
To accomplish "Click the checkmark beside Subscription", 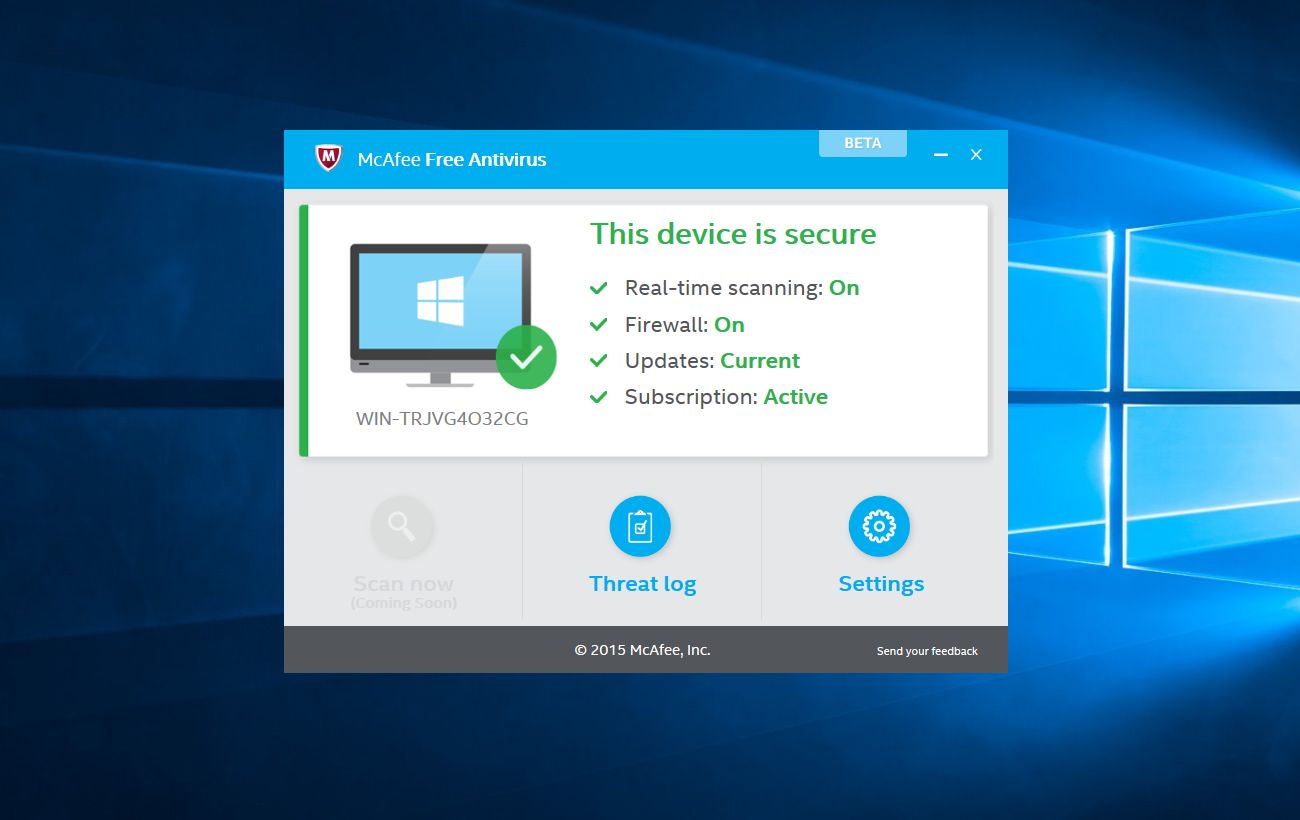I will (x=599, y=397).
